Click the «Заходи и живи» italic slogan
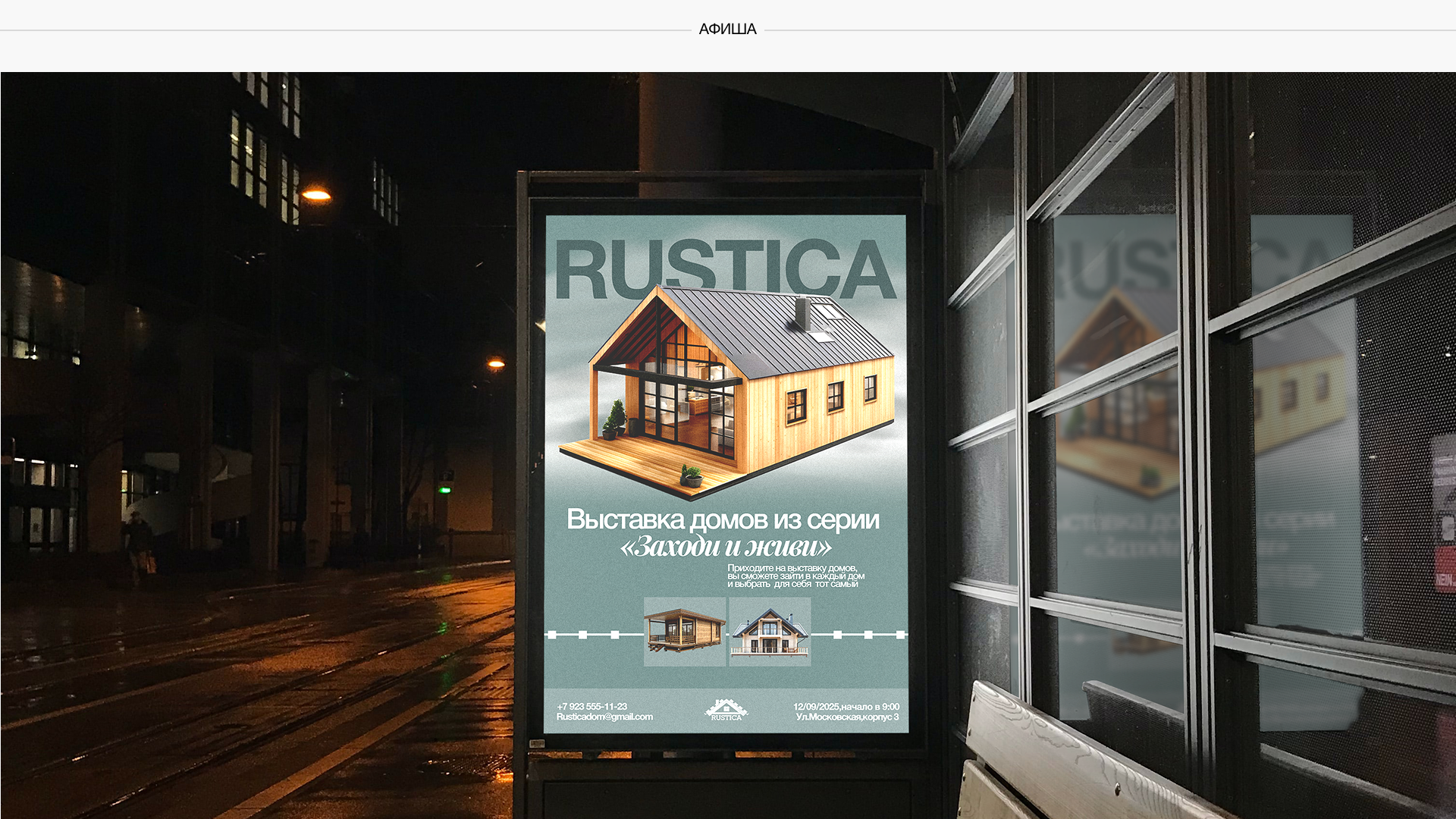Image resolution: width=1456 pixels, height=819 pixels. (x=726, y=547)
